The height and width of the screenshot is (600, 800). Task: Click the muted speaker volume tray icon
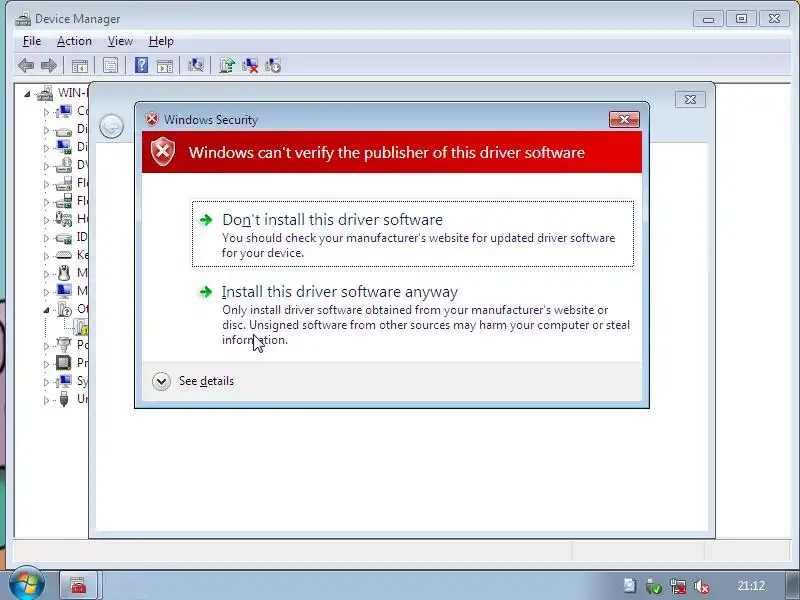(x=702, y=586)
